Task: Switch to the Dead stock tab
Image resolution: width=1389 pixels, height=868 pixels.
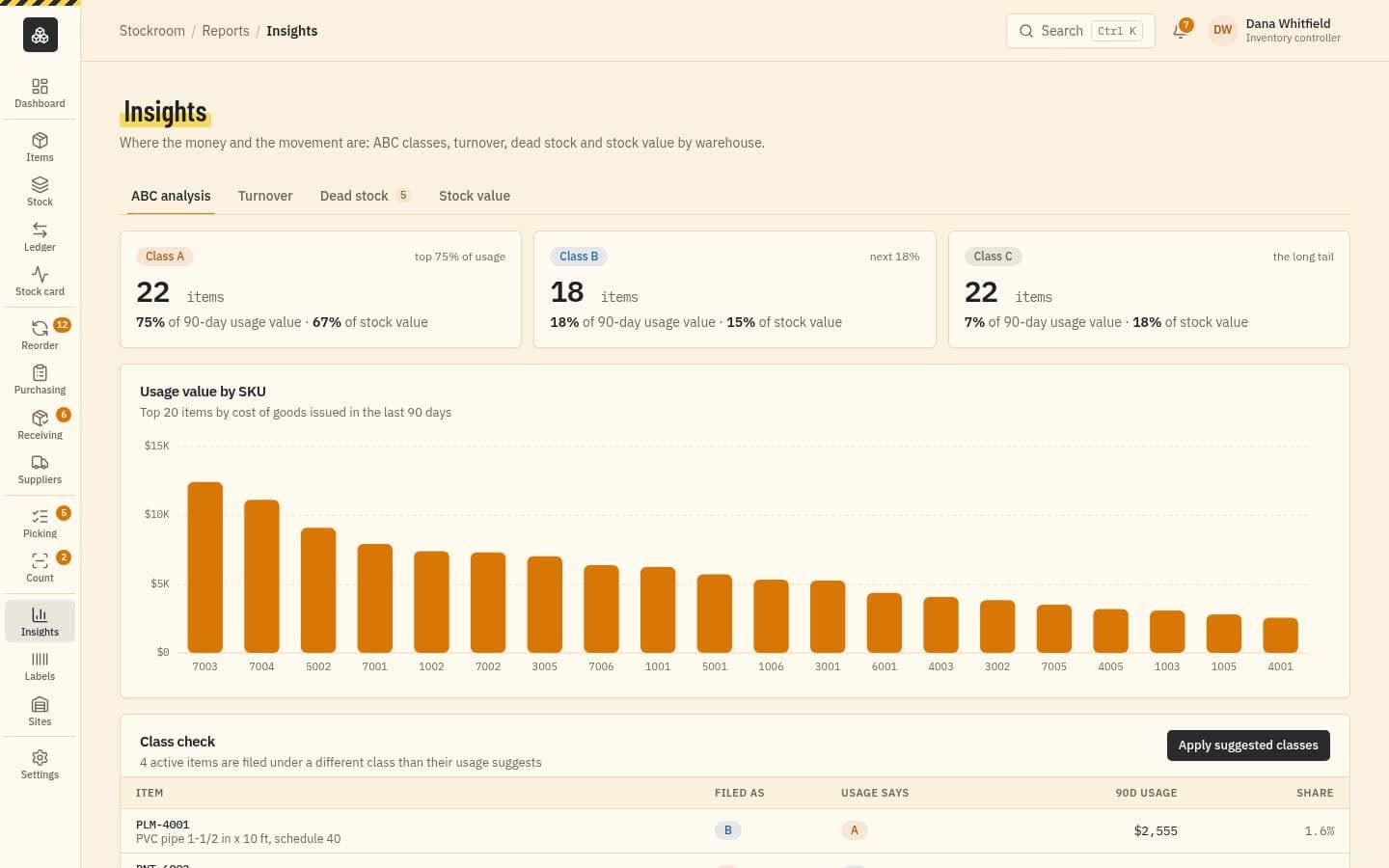Action: (366, 196)
